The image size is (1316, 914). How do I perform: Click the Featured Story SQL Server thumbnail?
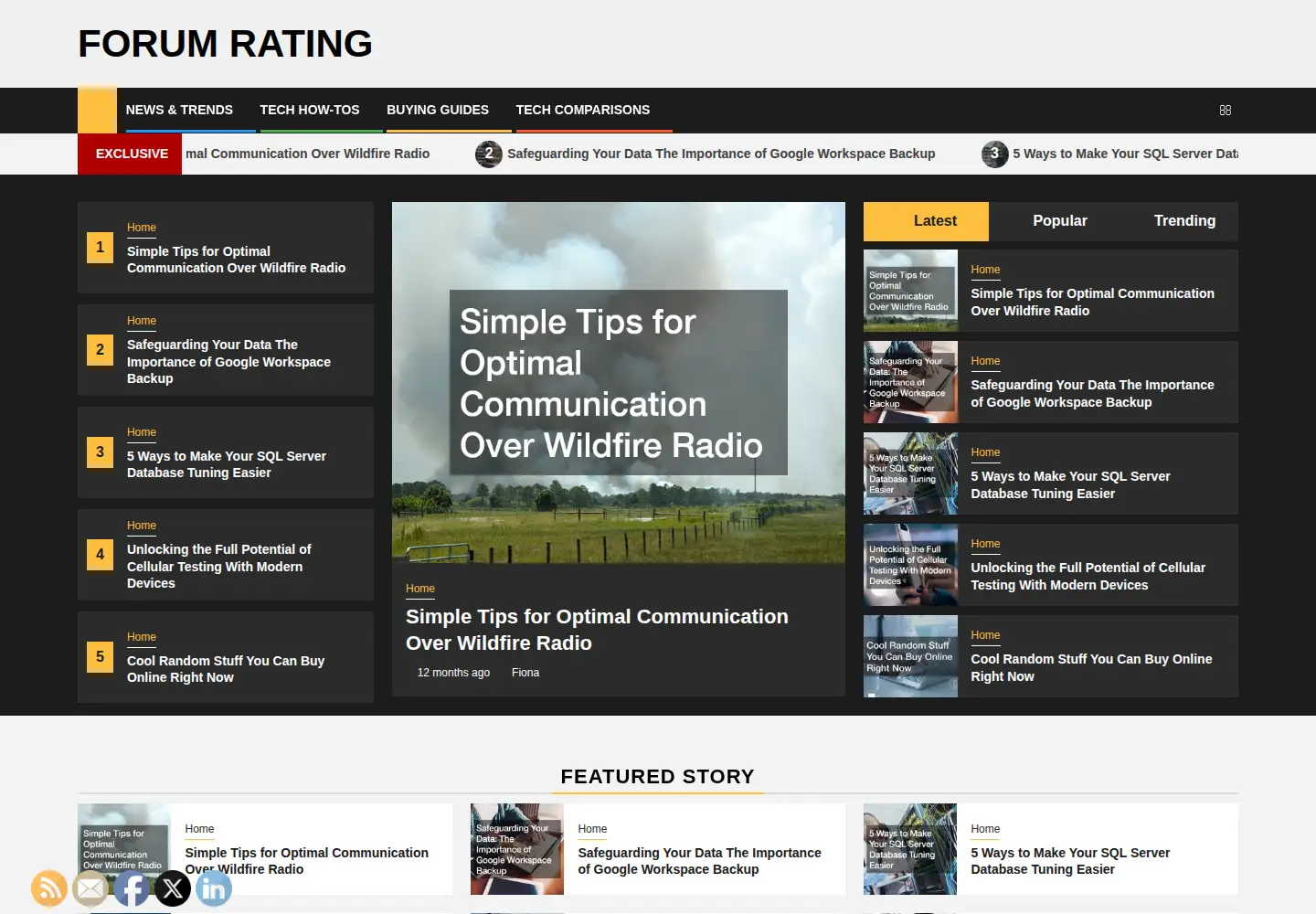coord(910,849)
